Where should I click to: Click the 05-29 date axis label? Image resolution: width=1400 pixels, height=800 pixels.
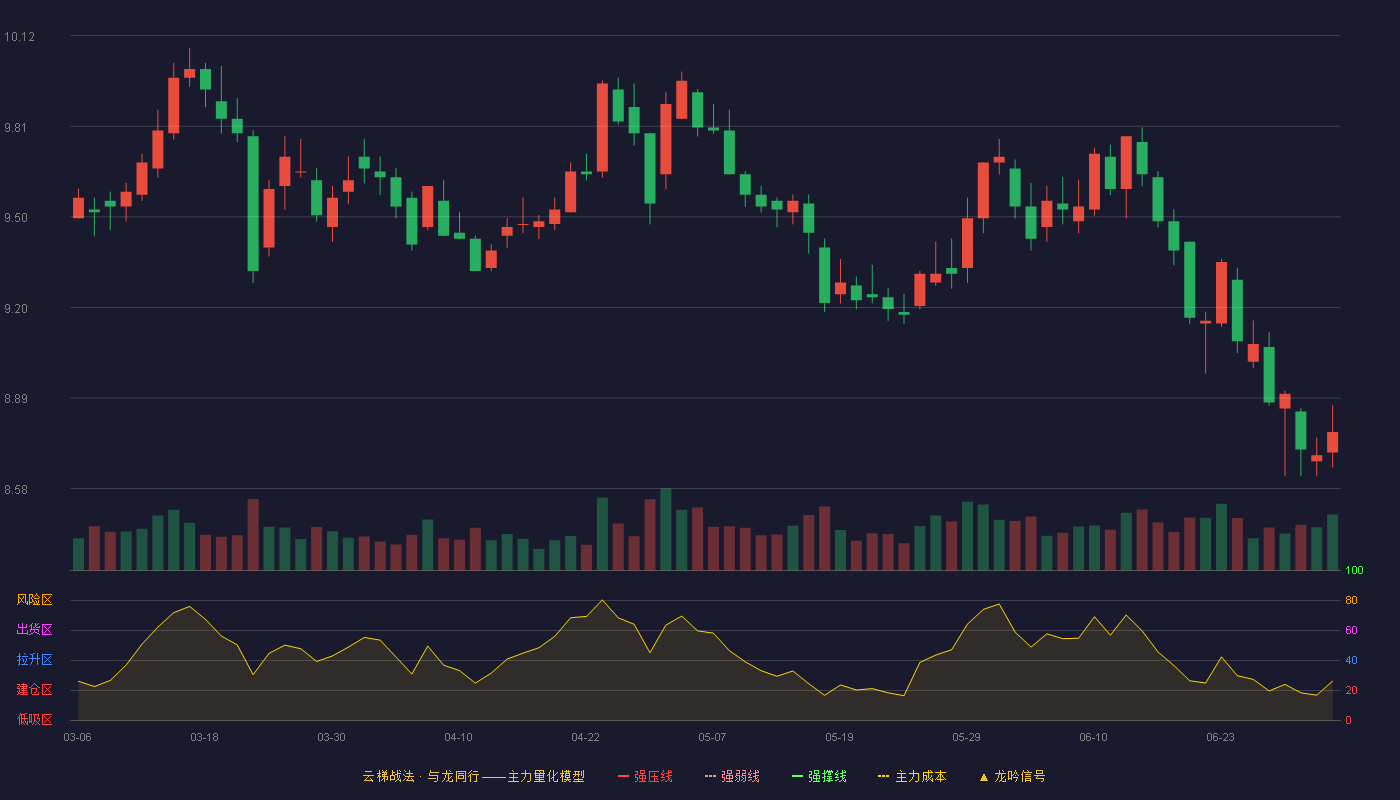tap(966, 737)
